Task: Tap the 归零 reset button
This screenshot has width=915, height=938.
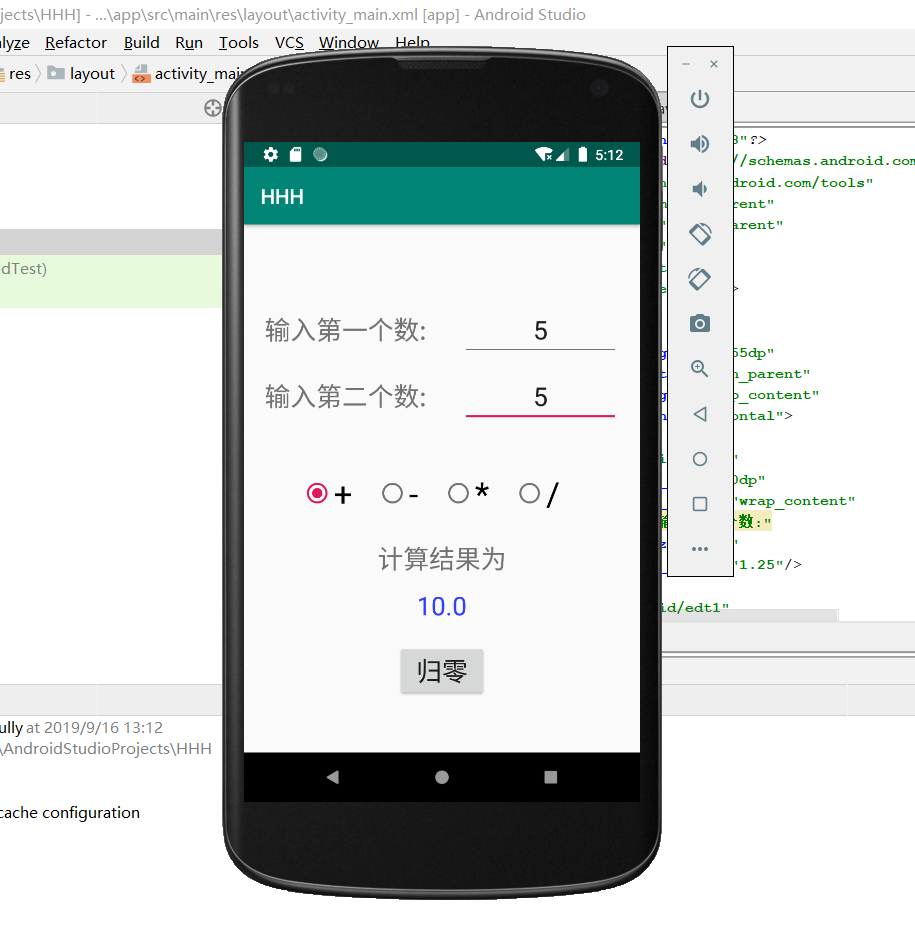Action: [x=442, y=671]
